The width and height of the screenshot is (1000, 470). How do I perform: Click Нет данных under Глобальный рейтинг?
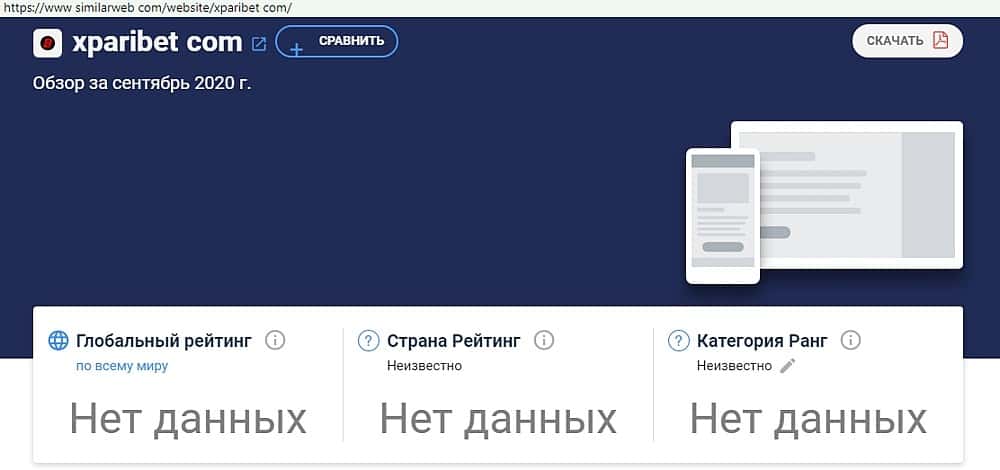click(x=188, y=419)
